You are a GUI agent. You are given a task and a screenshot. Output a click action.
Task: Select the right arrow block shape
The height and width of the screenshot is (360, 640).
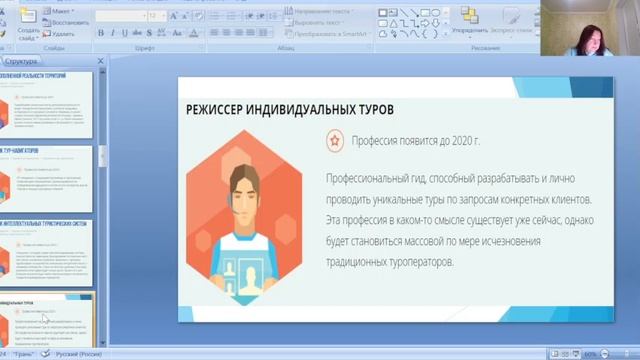click(425, 24)
